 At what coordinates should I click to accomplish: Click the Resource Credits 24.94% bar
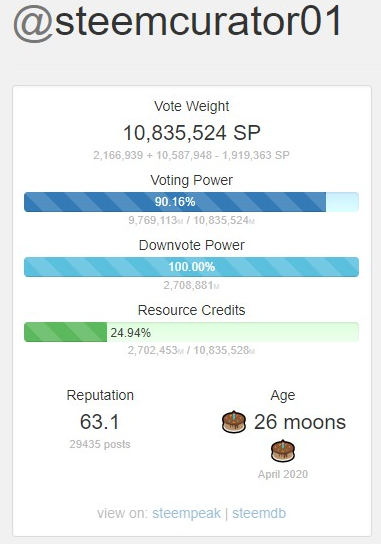click(191, 332)
